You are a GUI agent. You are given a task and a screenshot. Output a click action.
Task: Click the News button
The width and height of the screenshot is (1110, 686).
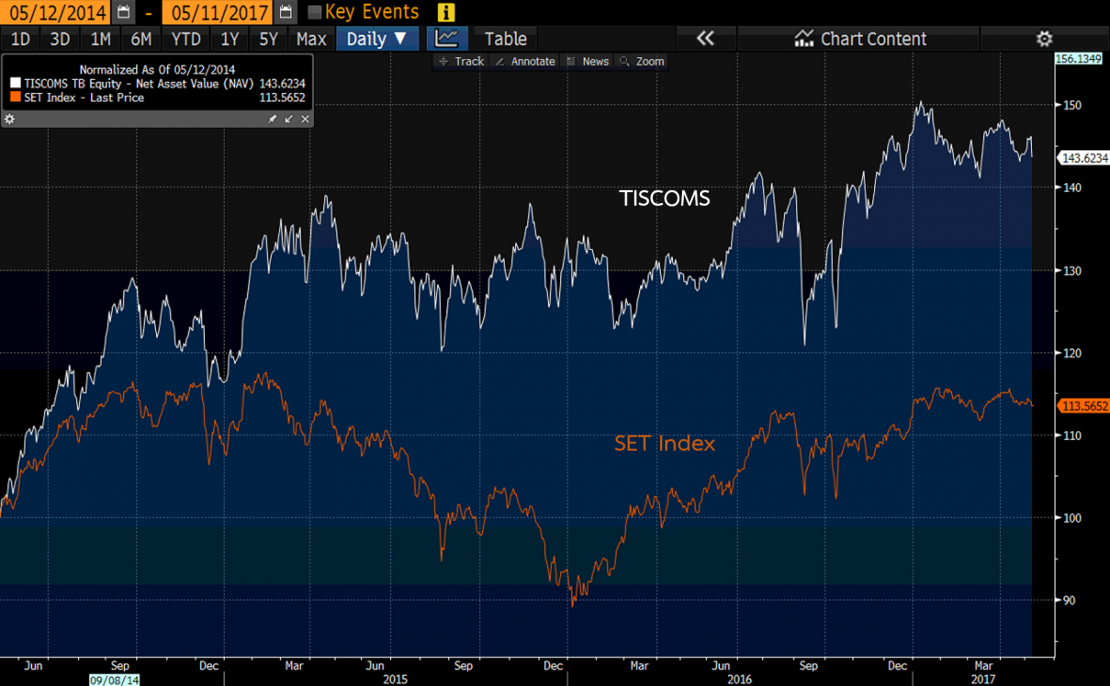click(x=588, y=61)
